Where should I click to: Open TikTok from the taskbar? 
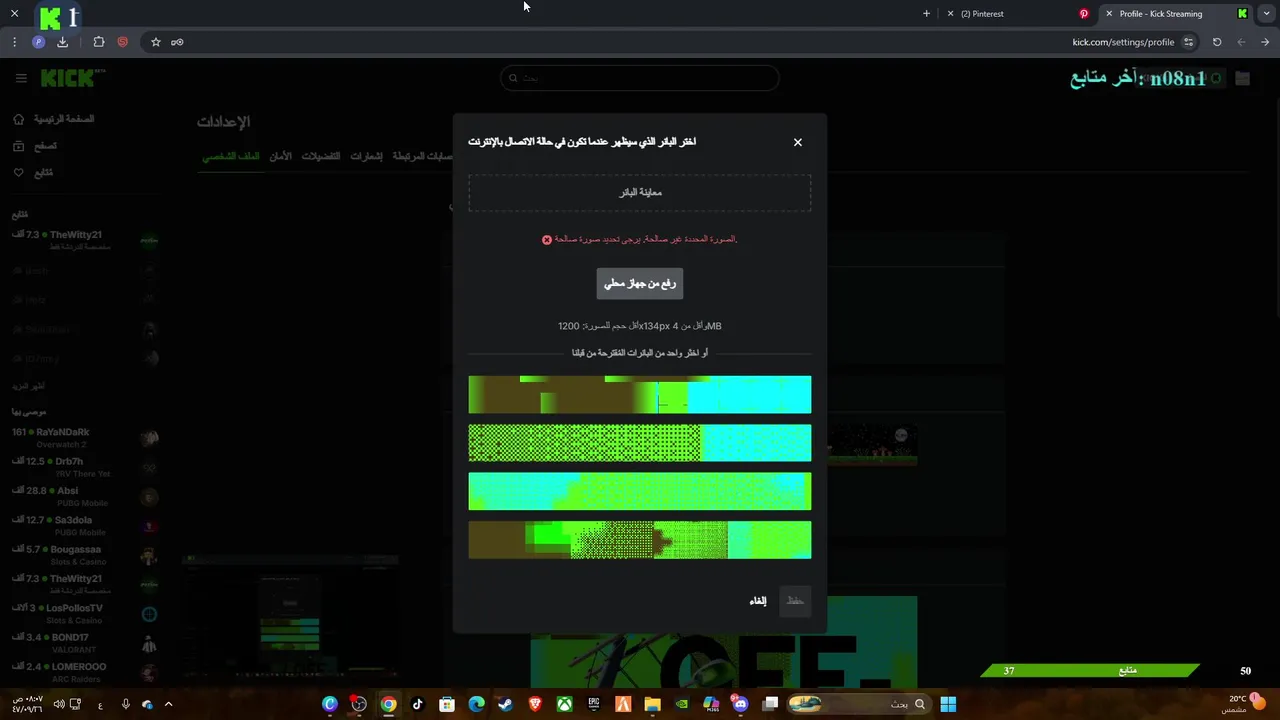click(417, 704)
